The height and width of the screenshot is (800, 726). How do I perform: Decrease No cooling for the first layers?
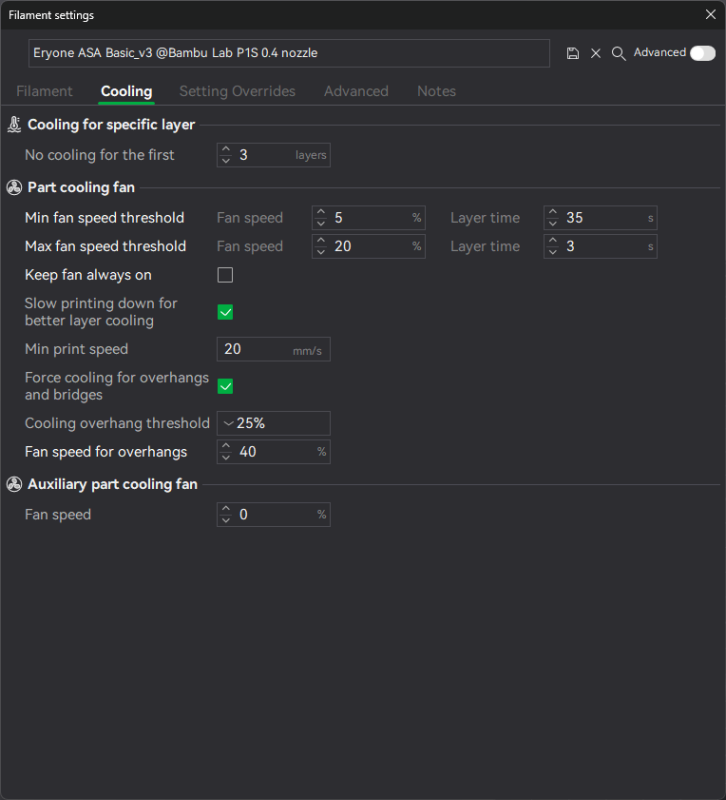pyautogui.click(x=226, y=160)
